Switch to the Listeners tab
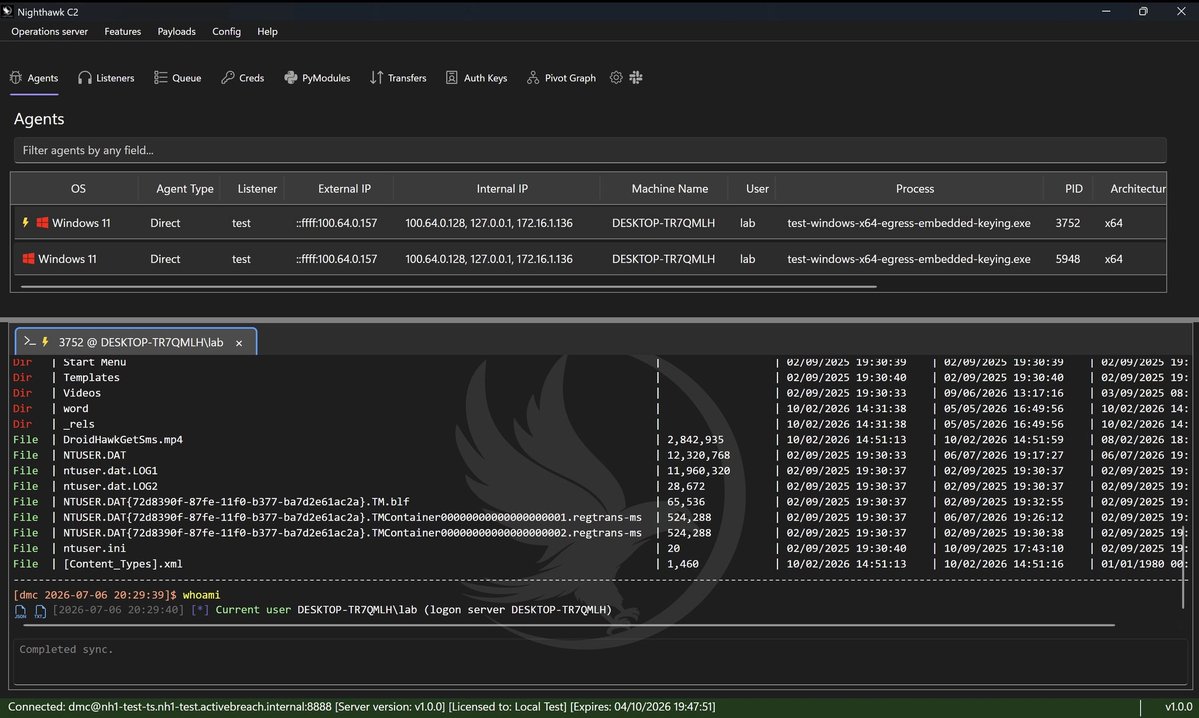The height and width of the screenshot is (718, 1199). pos(106,78)
